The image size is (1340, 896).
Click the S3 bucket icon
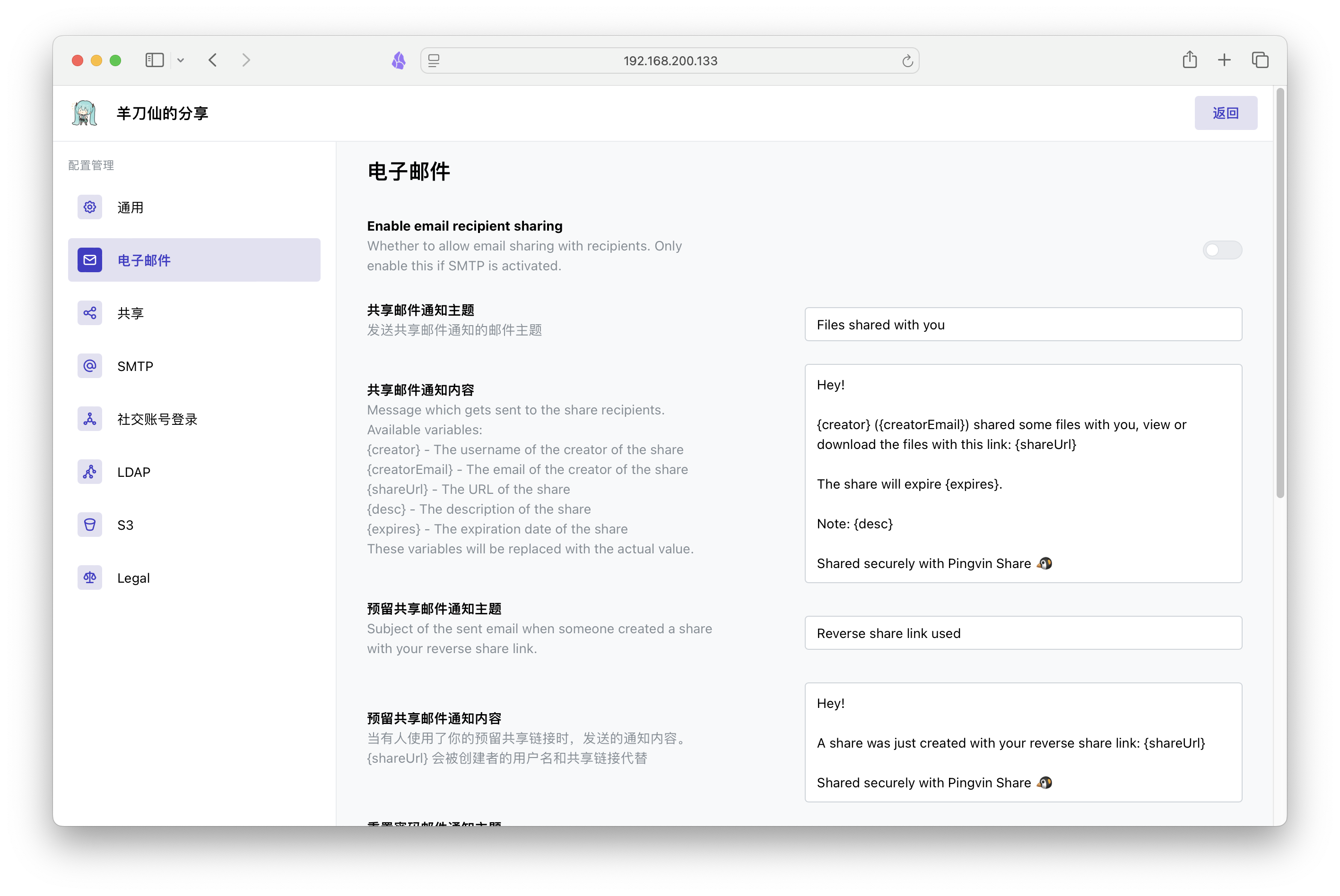90,525
